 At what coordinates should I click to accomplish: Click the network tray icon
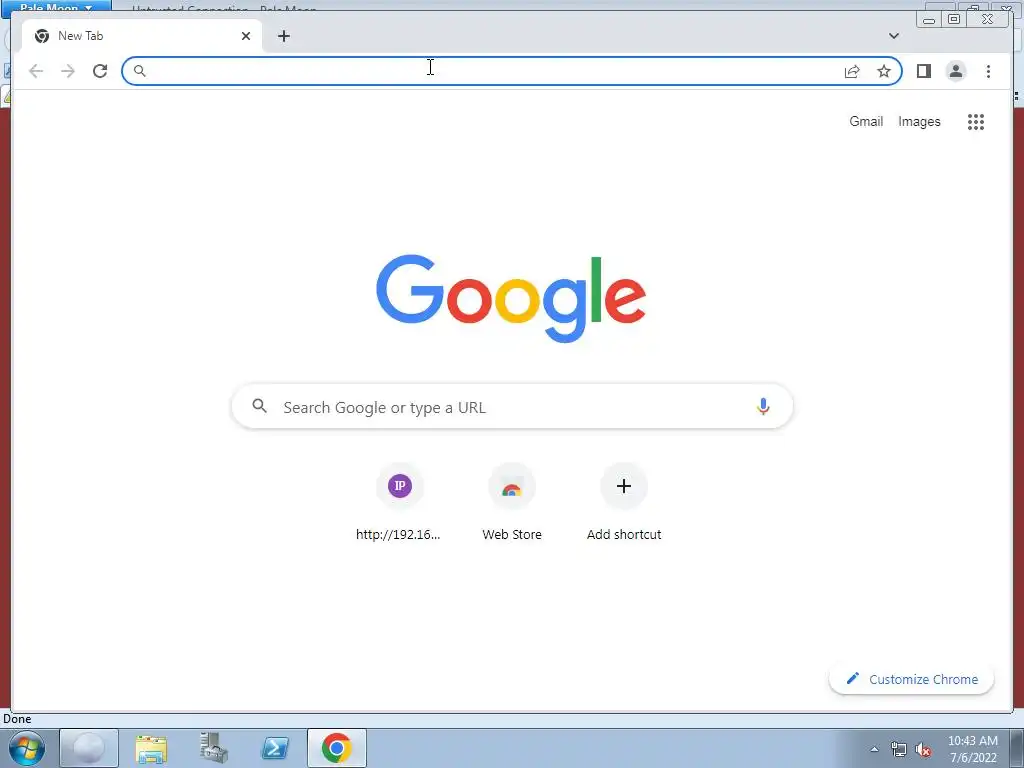point(899,750)
